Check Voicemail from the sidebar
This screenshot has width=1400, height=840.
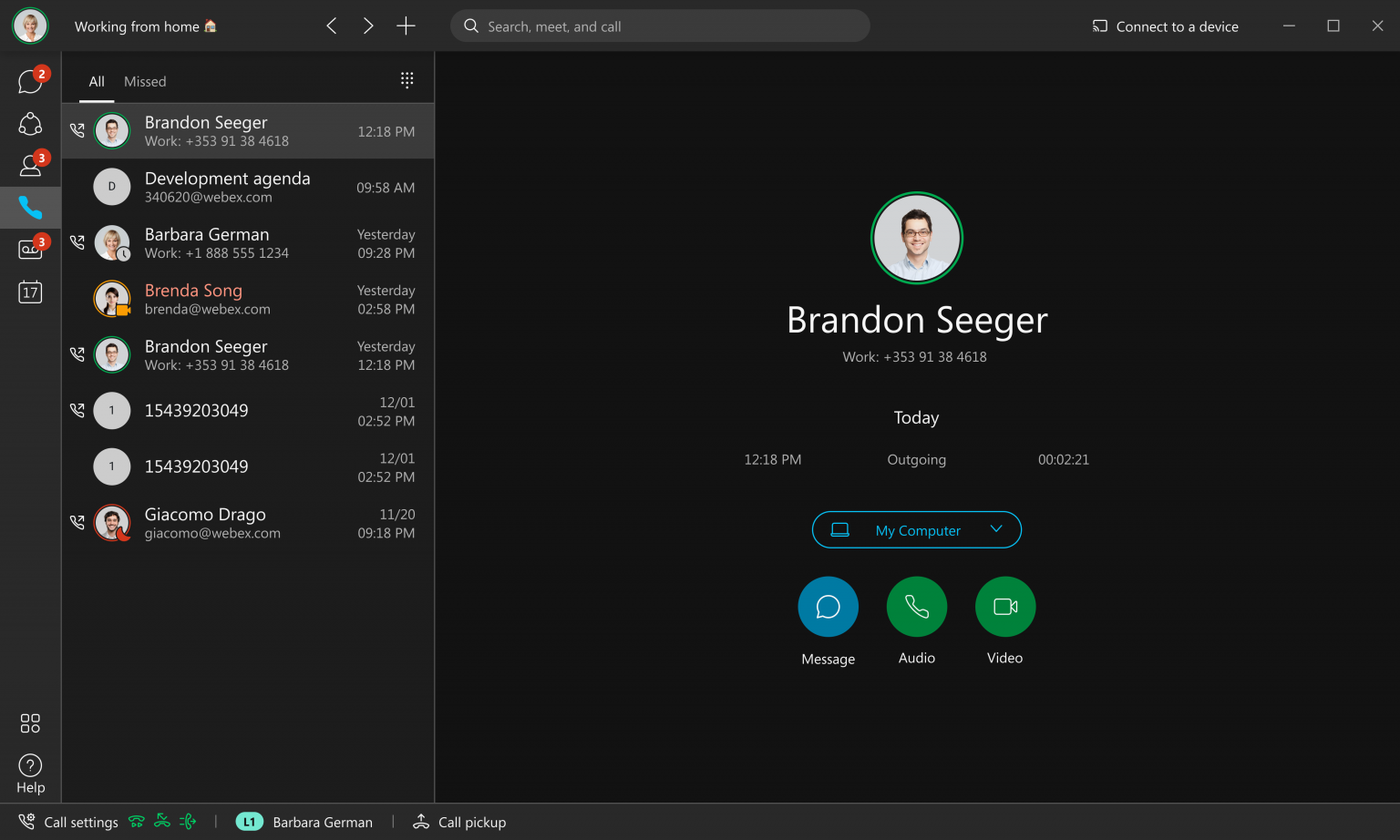pyautogui.click(x=30, y=249)
